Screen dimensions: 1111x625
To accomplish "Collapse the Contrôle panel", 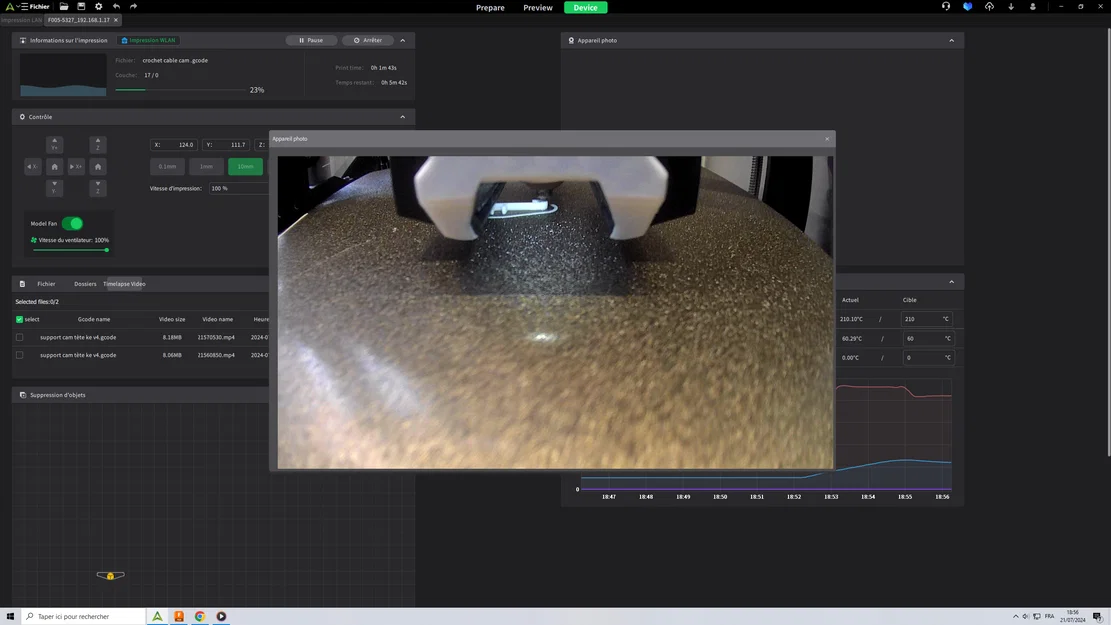I will (402, 116).
